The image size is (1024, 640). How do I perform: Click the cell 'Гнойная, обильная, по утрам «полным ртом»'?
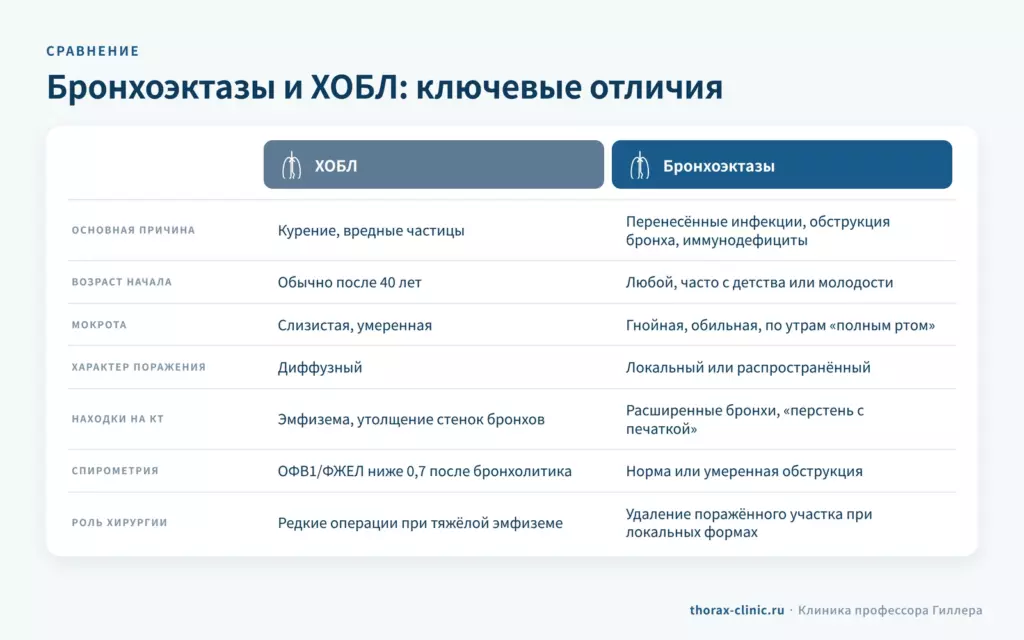[x=780, y=325]
